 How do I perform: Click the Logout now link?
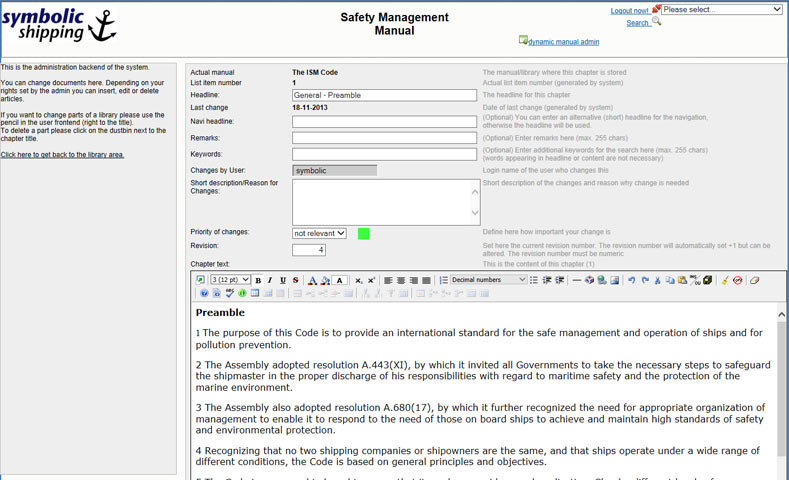[x=629, y=11]
